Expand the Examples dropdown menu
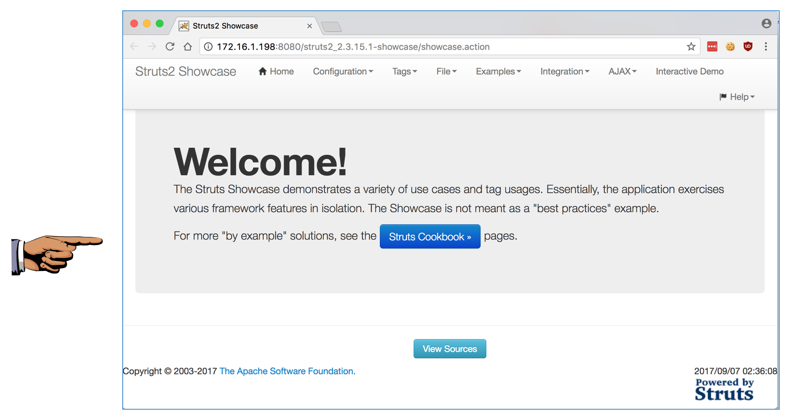 (x=499, y=71)
